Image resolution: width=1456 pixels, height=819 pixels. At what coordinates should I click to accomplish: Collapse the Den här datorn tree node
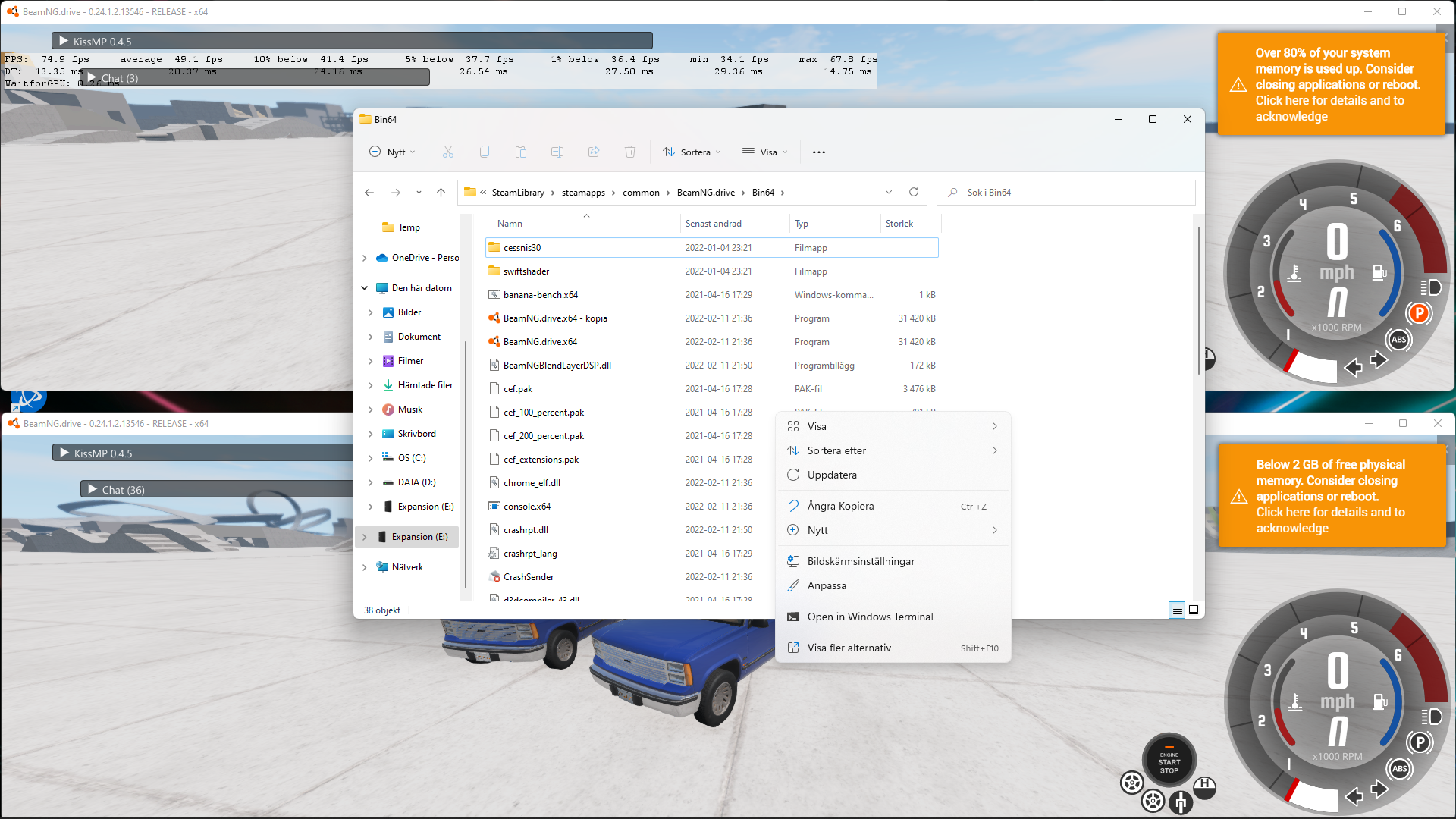(365, 288)
